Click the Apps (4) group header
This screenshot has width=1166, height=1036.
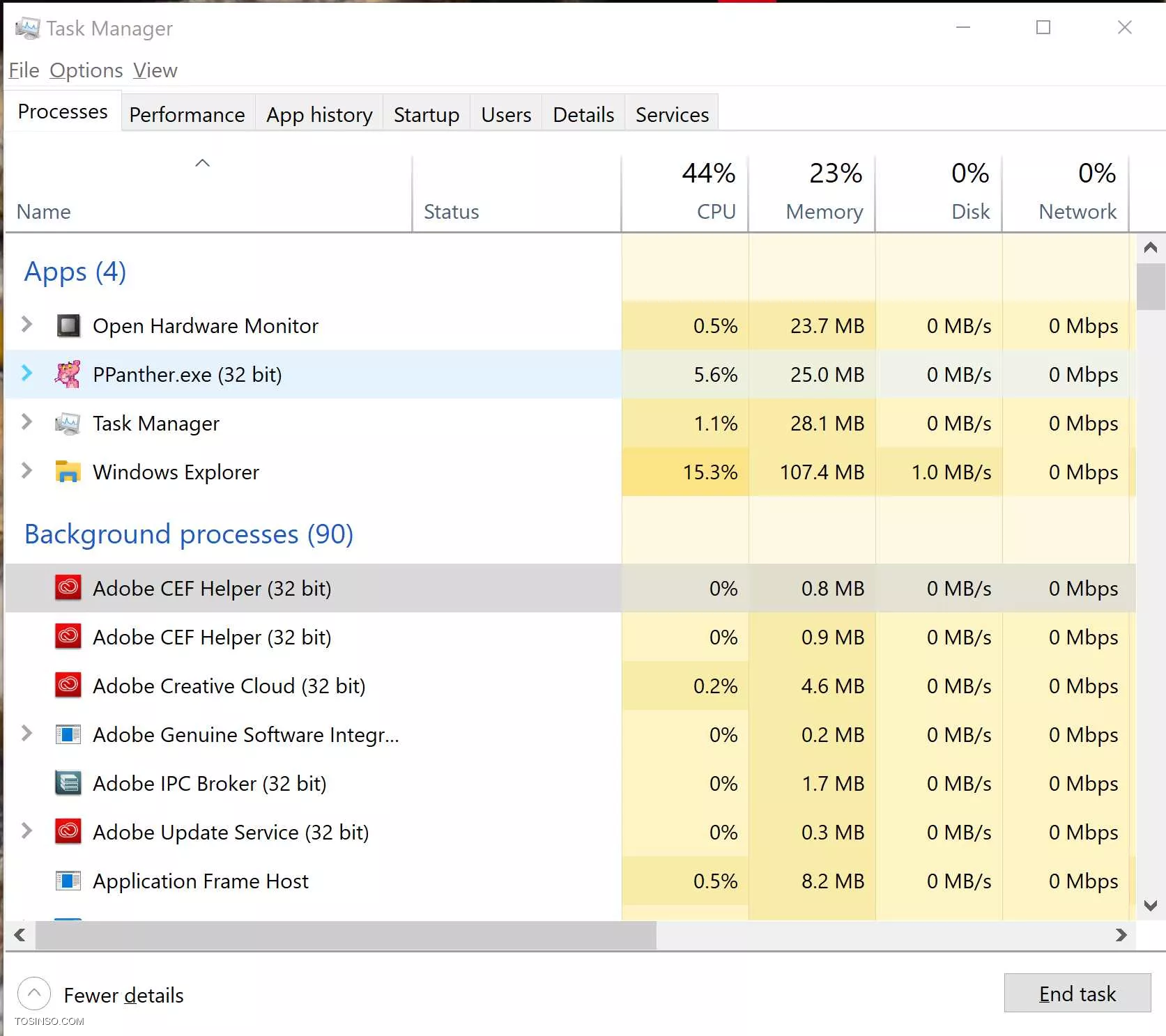point(75,272)
